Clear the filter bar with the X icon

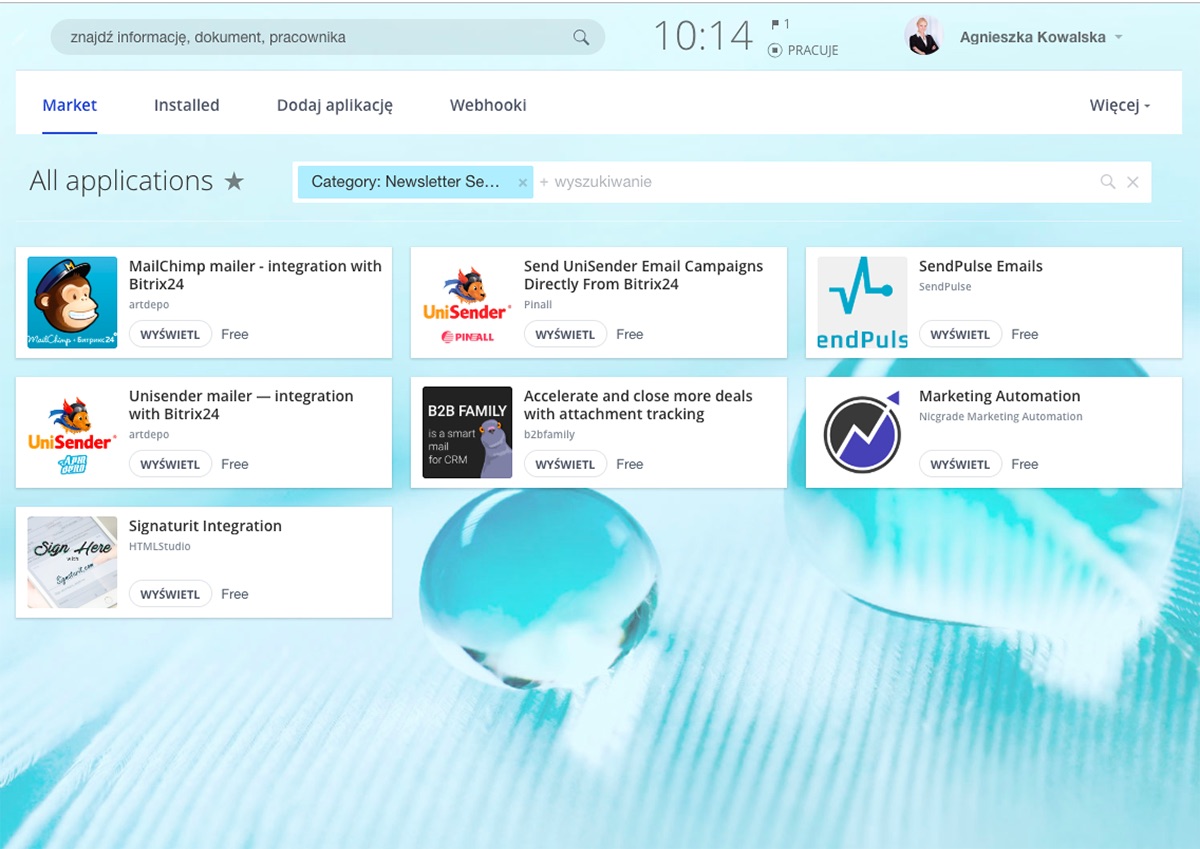click(x=1133, y=182)
